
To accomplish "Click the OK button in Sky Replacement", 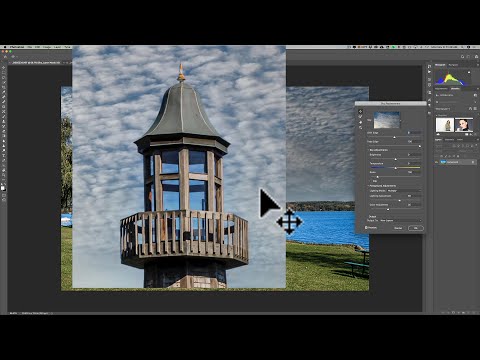I will click(416, 228).
